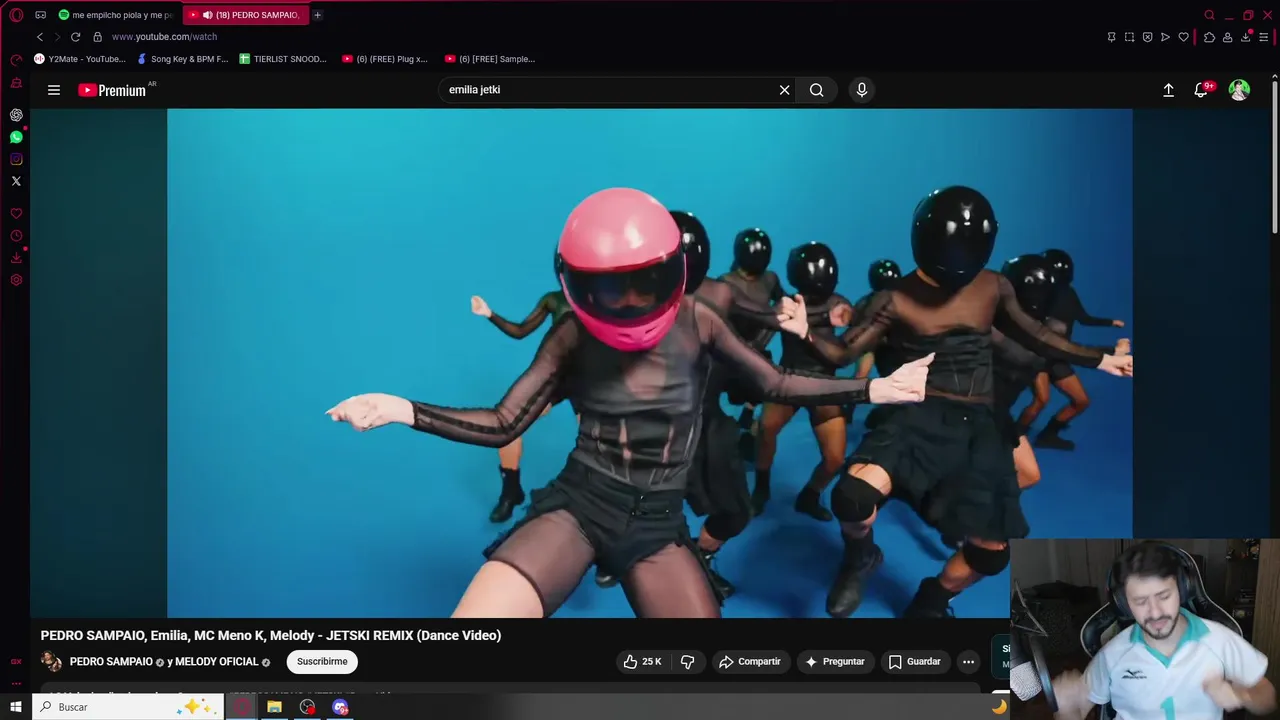Open sidebar history clock
This screenshot has height=720, width=1280.
(16, 236)
